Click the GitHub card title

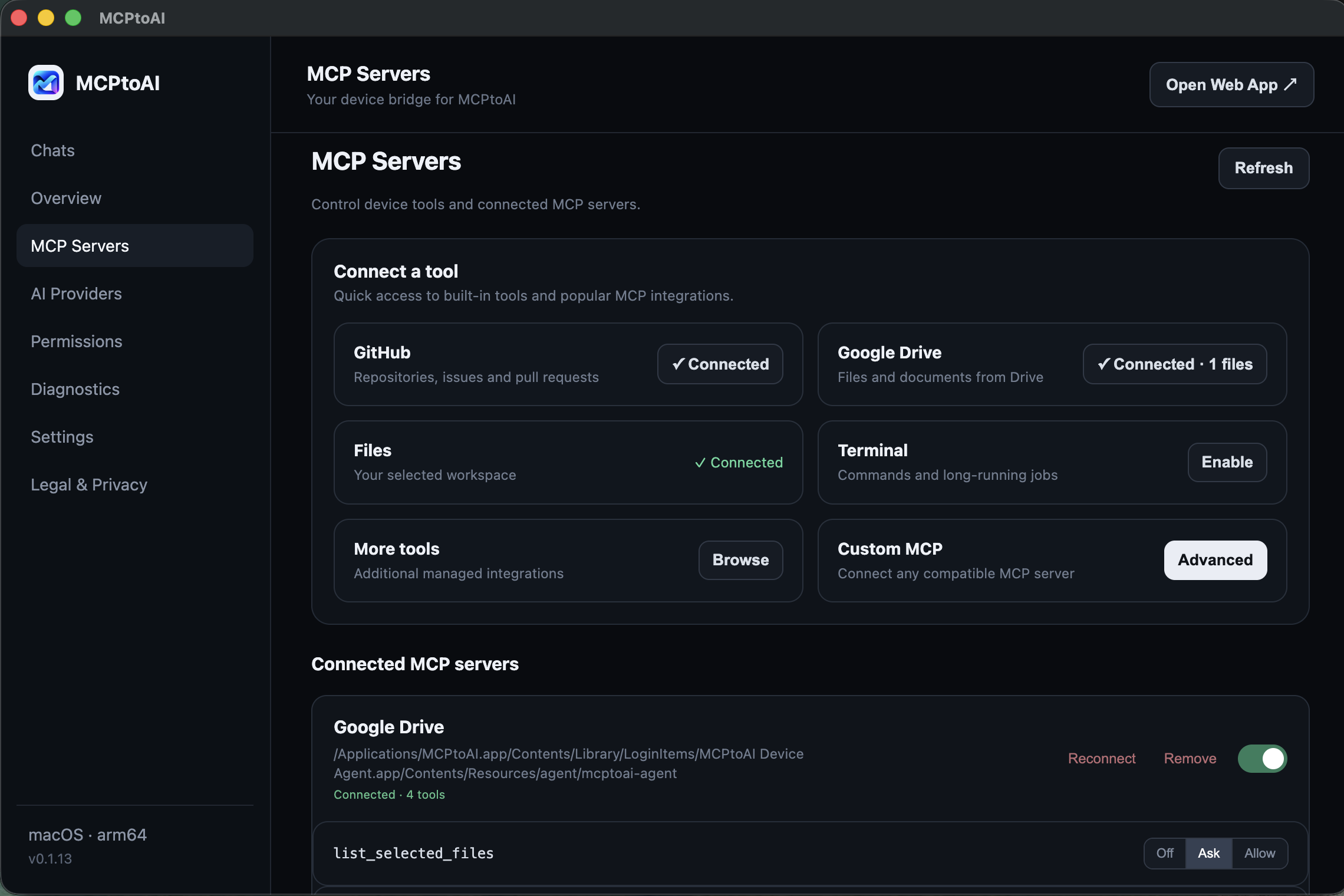tap(382, 353)
